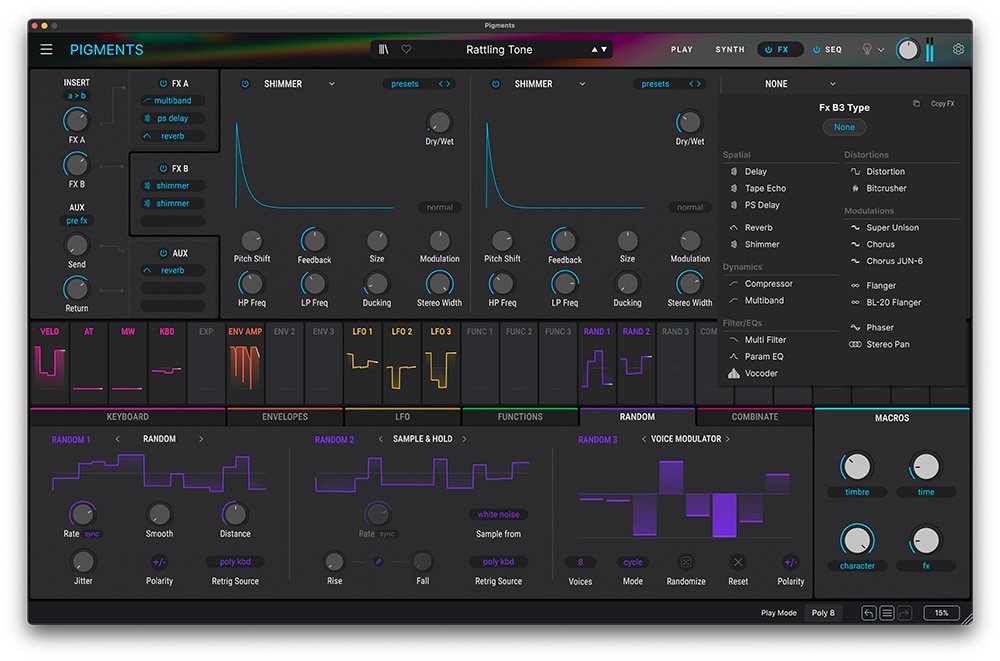
Task: Toggle the Polarity icon in Random 1
Action: (x=159, y=562)
